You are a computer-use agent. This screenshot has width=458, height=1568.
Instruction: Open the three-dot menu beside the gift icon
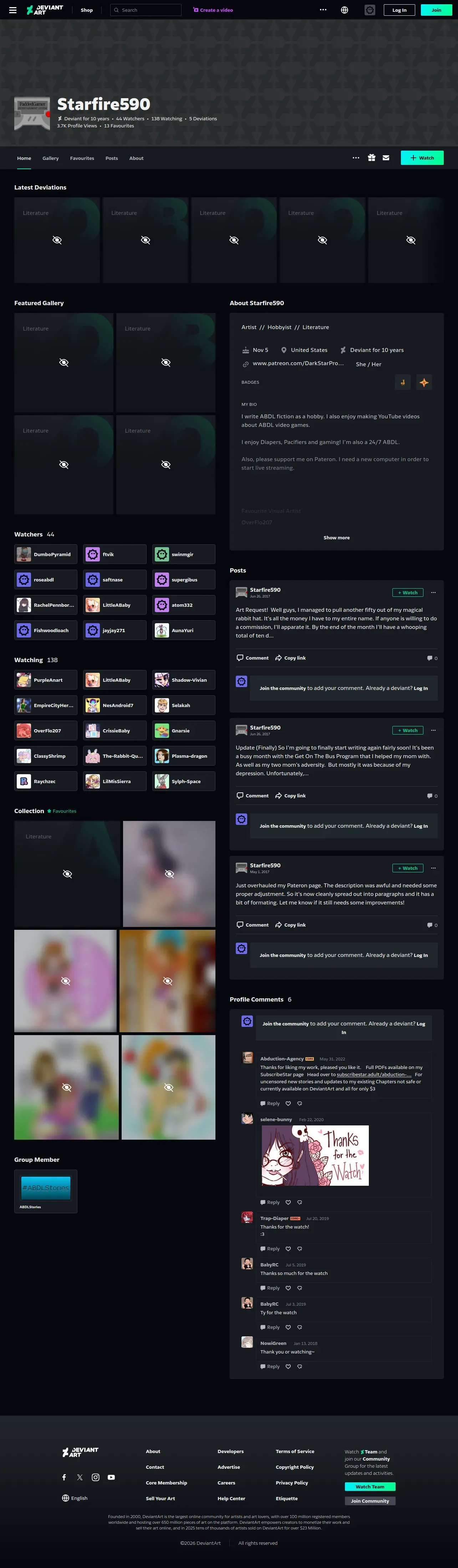pos(356,158)
